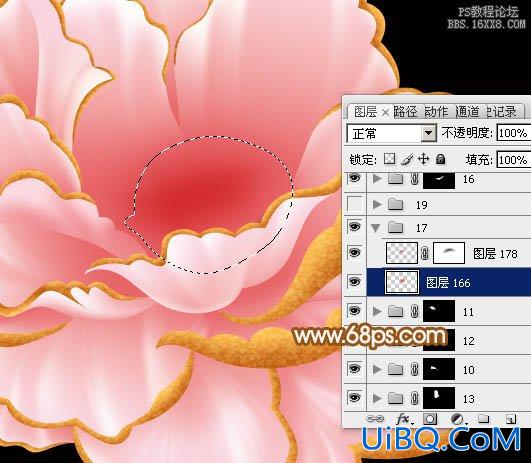
Task: Lock transparent pixels
Action: coord(389,159)
